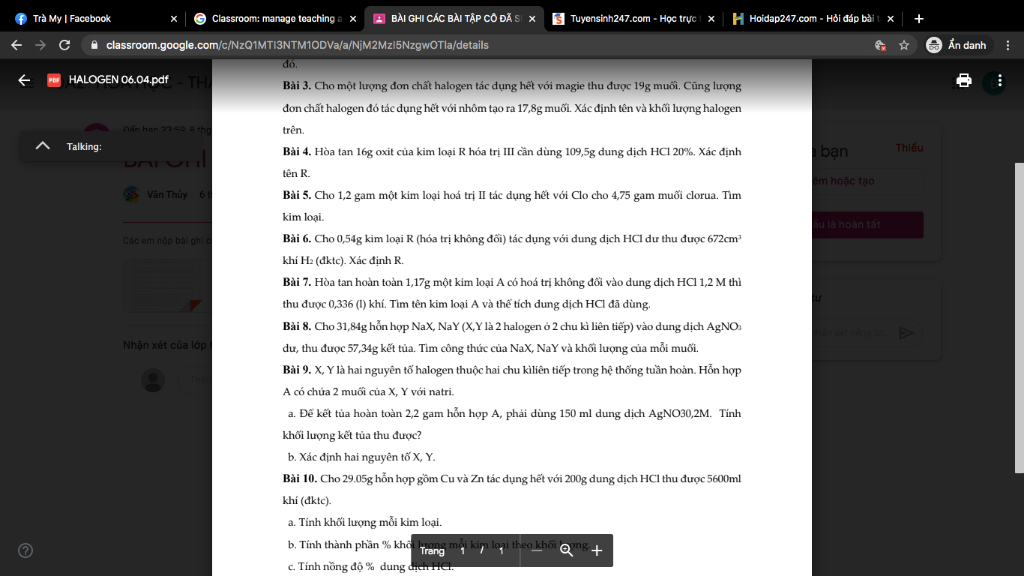Expand the Talking panel chevron
This screenshot has width=1024, height=576.
42,146
